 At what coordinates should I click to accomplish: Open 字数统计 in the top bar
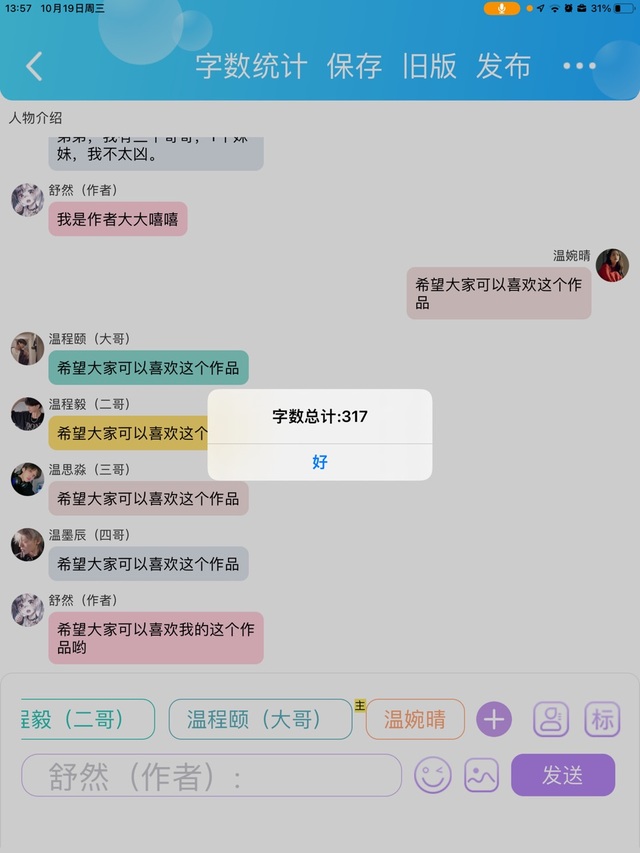click(251, 66)
